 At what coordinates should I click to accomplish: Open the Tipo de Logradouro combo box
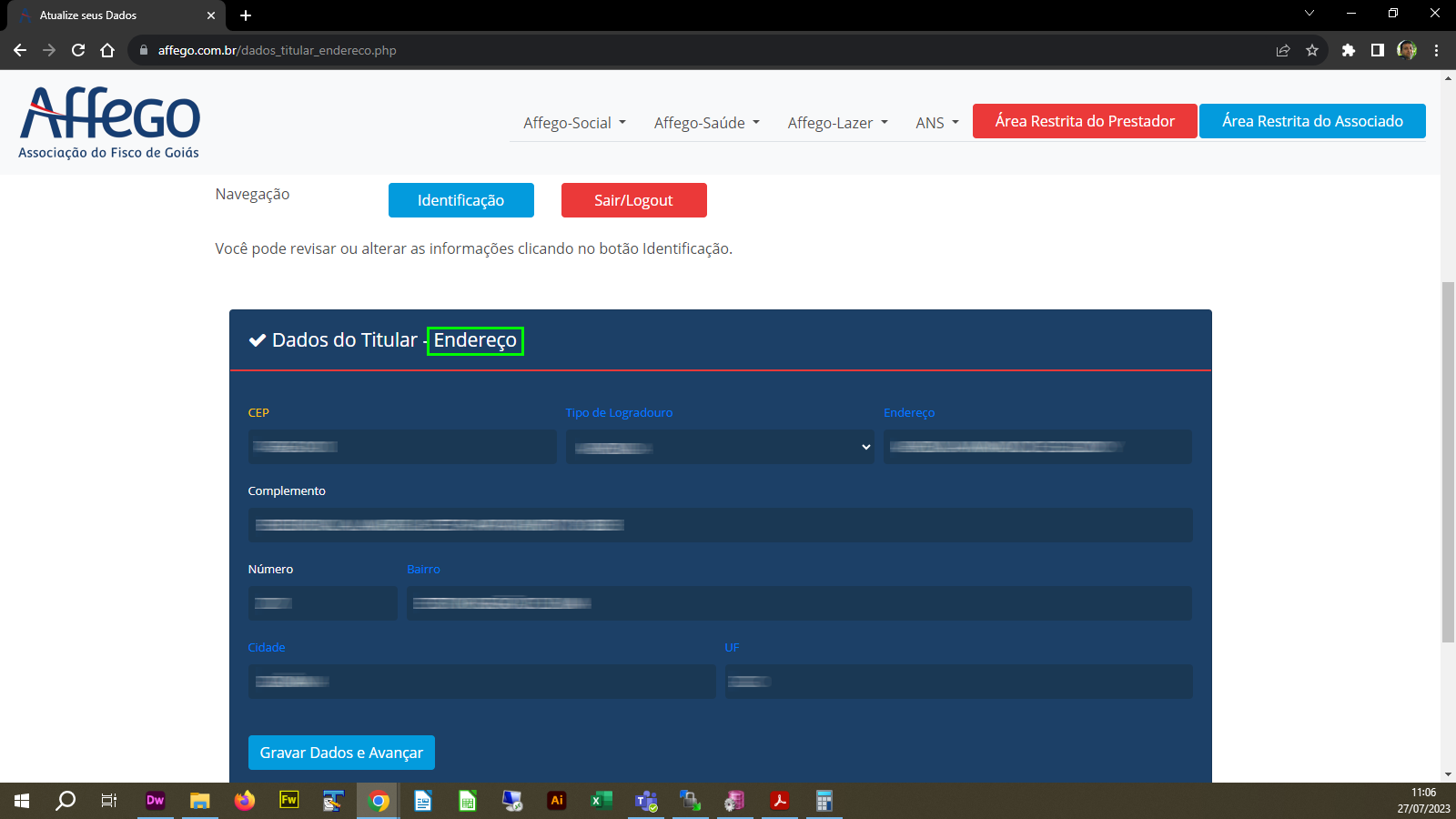coord(720,447)
